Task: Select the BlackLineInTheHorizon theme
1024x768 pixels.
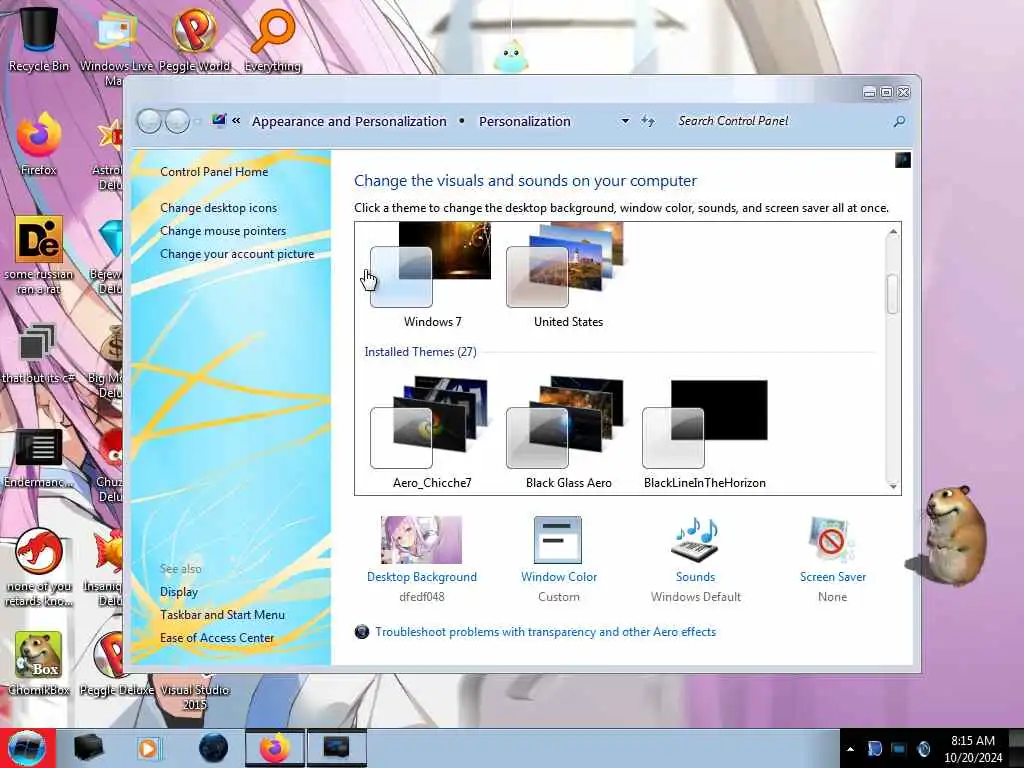Action: [705, 432]
